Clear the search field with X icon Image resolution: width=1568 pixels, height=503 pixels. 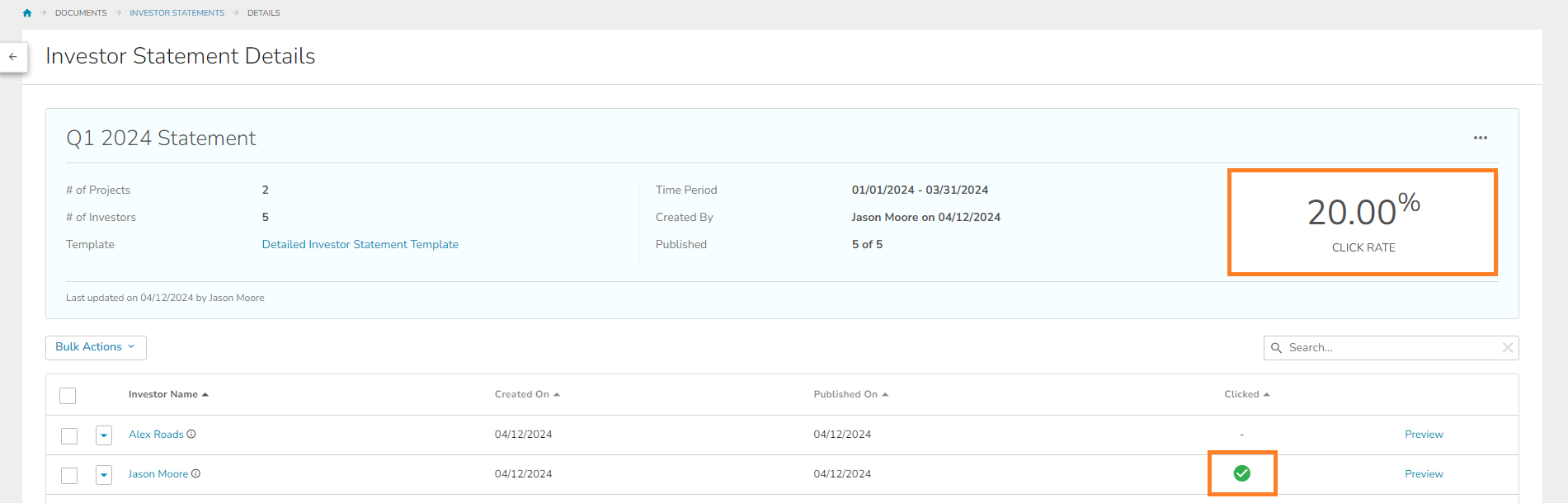1508,348
